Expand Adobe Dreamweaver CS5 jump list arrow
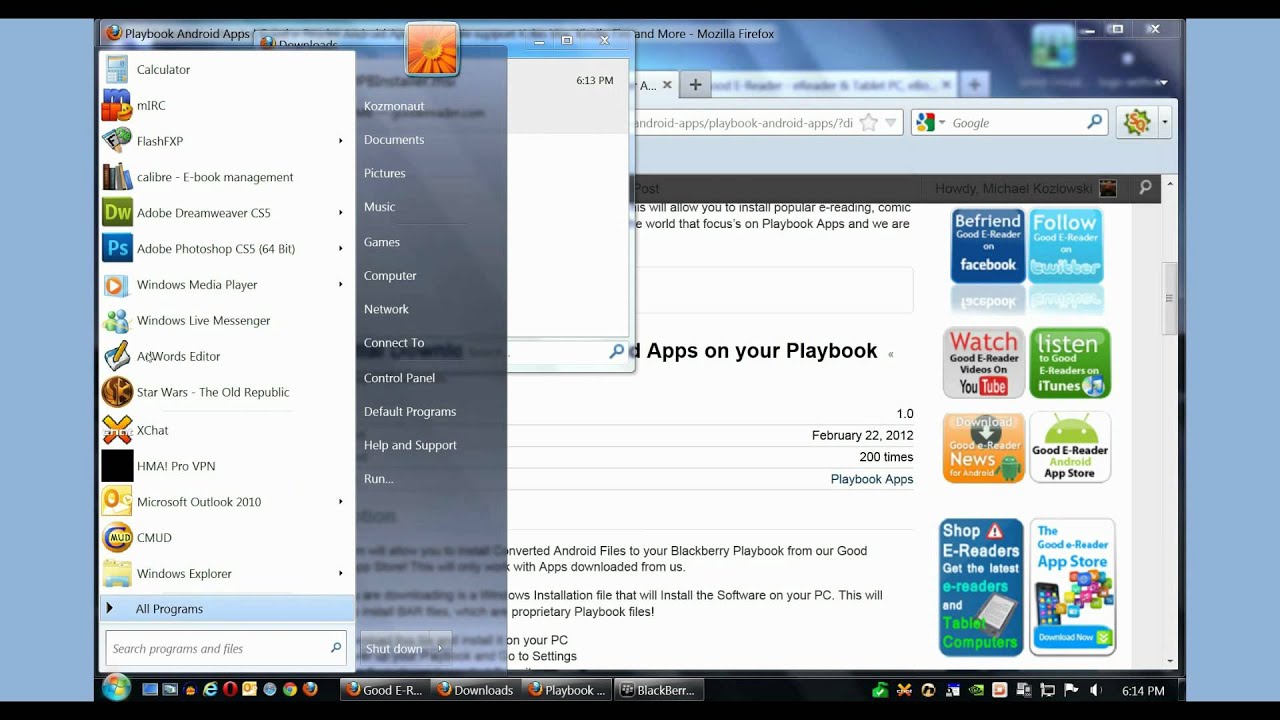The width and height of the screenshot is (1280, 720). coord(340,212)
